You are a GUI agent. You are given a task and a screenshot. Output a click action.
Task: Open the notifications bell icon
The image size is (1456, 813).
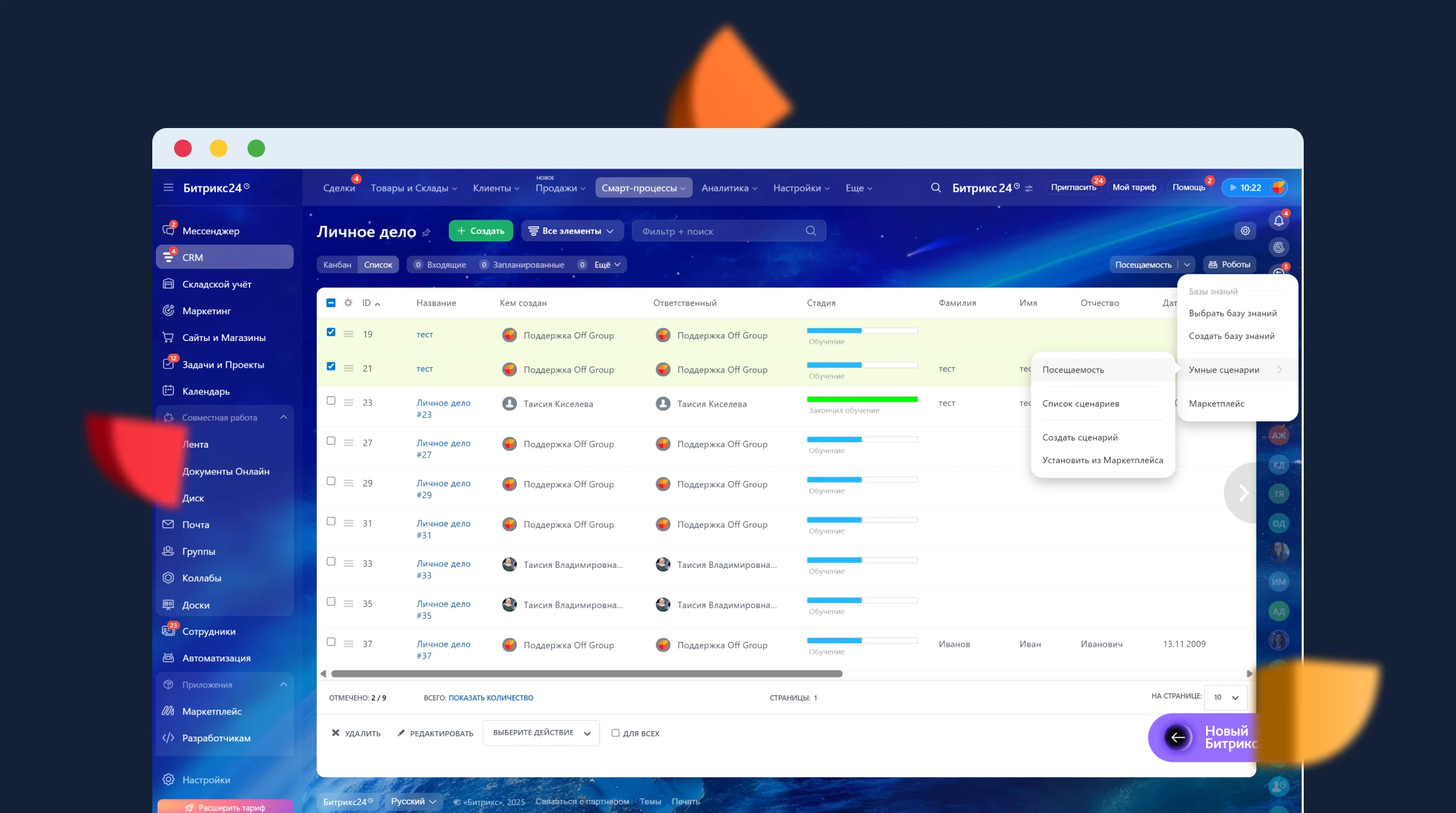coord(1278,221)
